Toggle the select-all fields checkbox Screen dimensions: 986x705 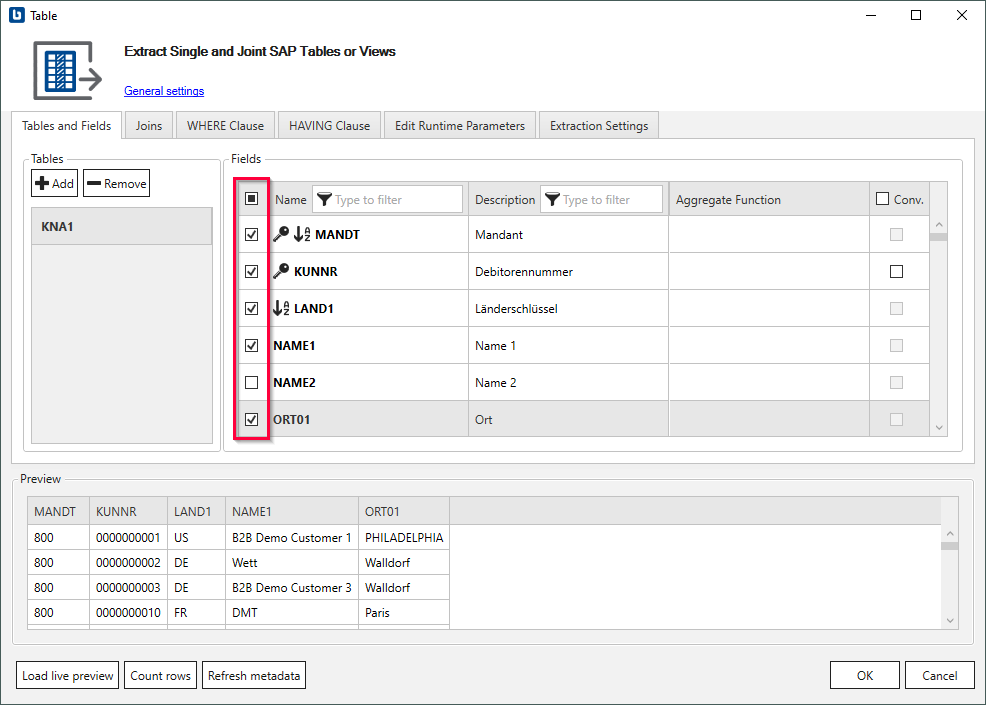pos(252,199)
